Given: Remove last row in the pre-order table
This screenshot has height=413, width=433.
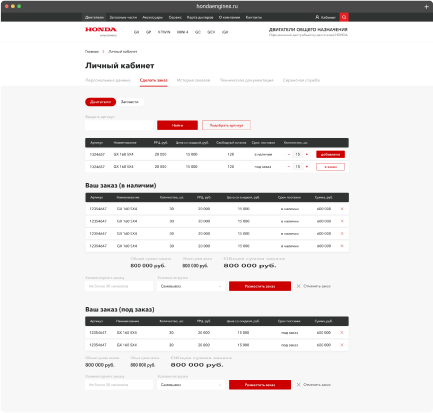Looking at the screenshot, I should (x=342, y=345).
